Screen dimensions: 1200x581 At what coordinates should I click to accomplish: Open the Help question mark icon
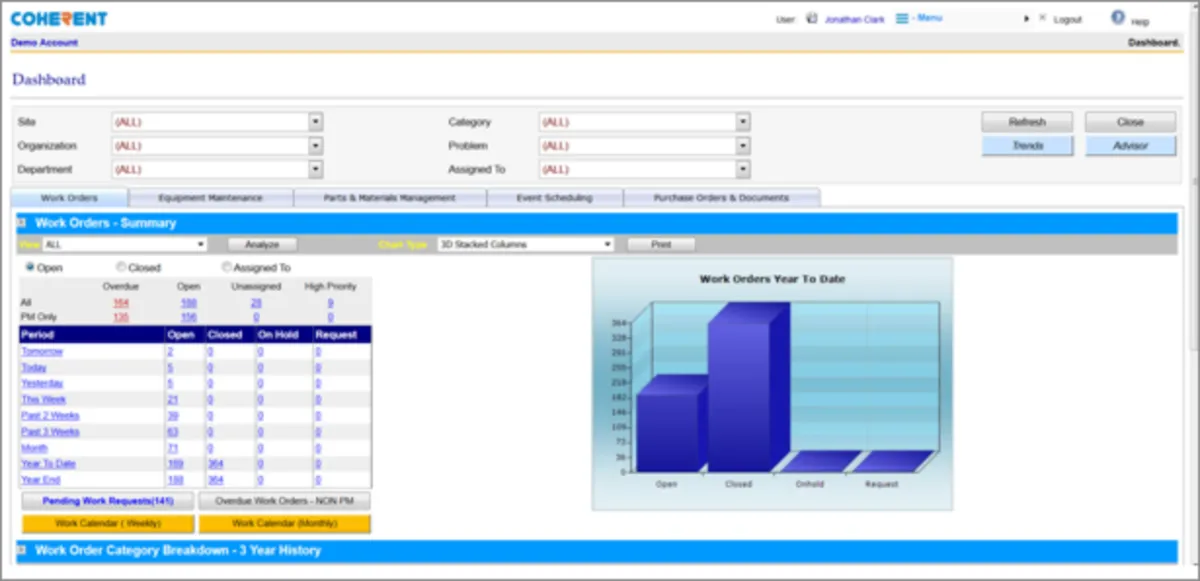tap(1118, 17)
